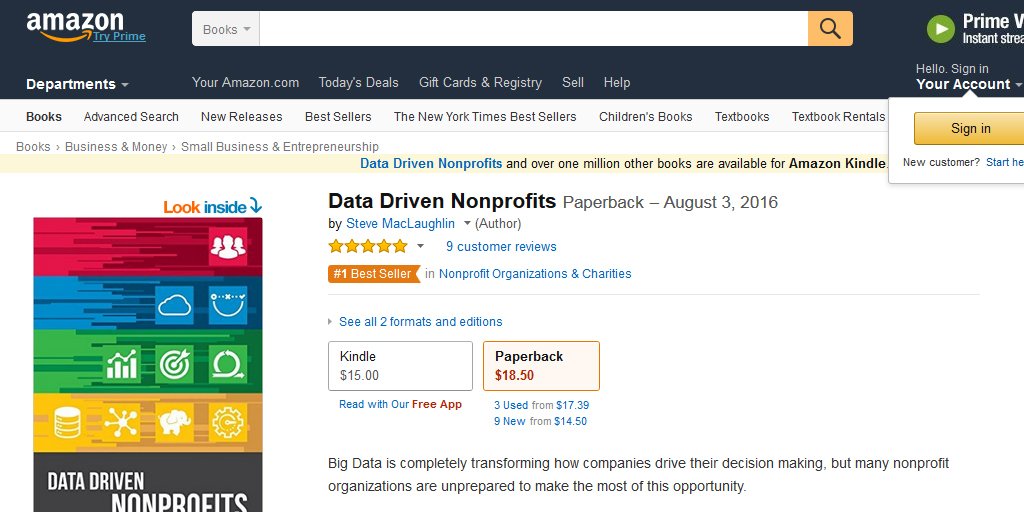Expand the Departments menu

click(77, 84)
